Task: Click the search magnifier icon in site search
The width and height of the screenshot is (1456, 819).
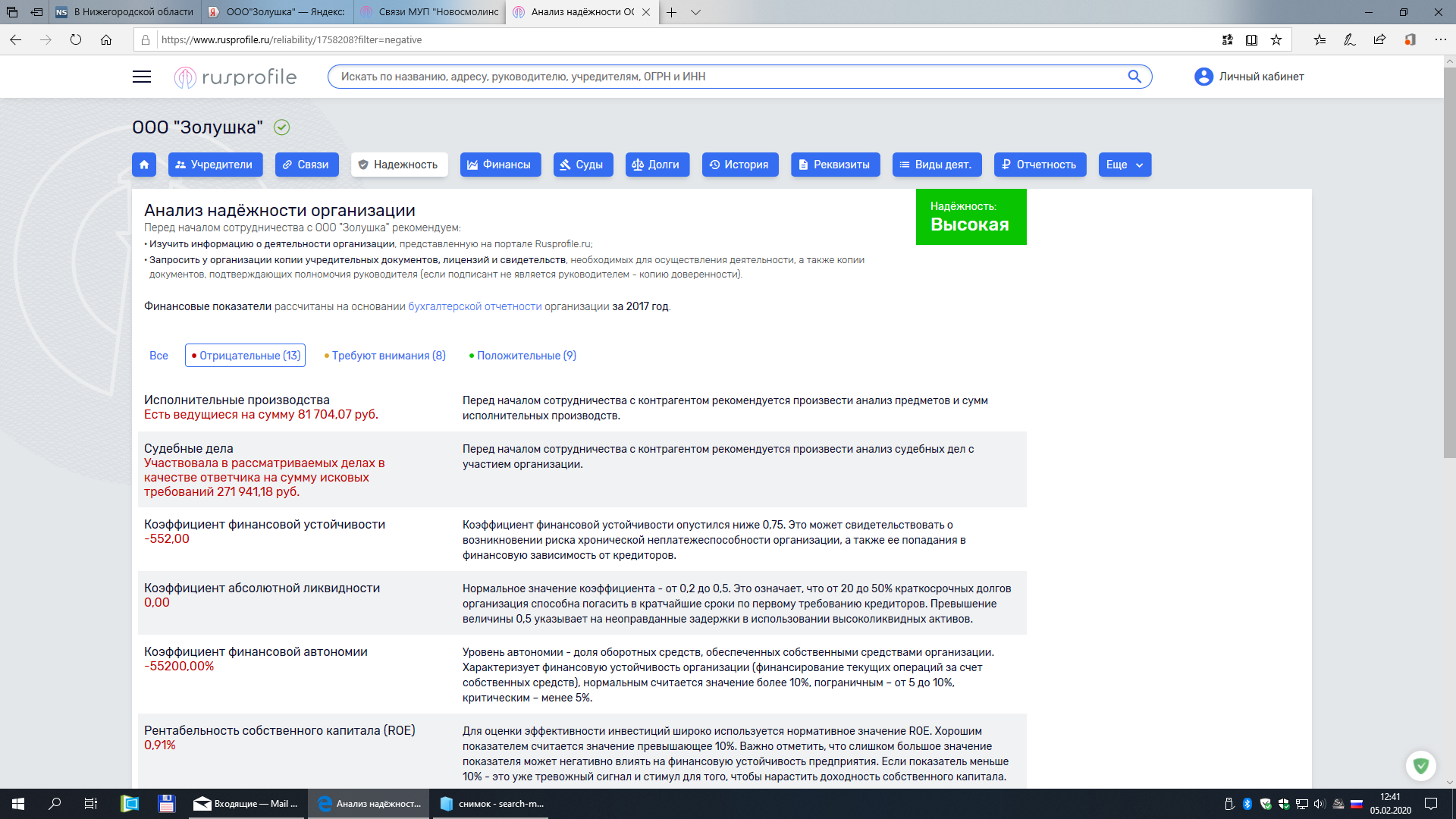Action: coord(1134,77)
